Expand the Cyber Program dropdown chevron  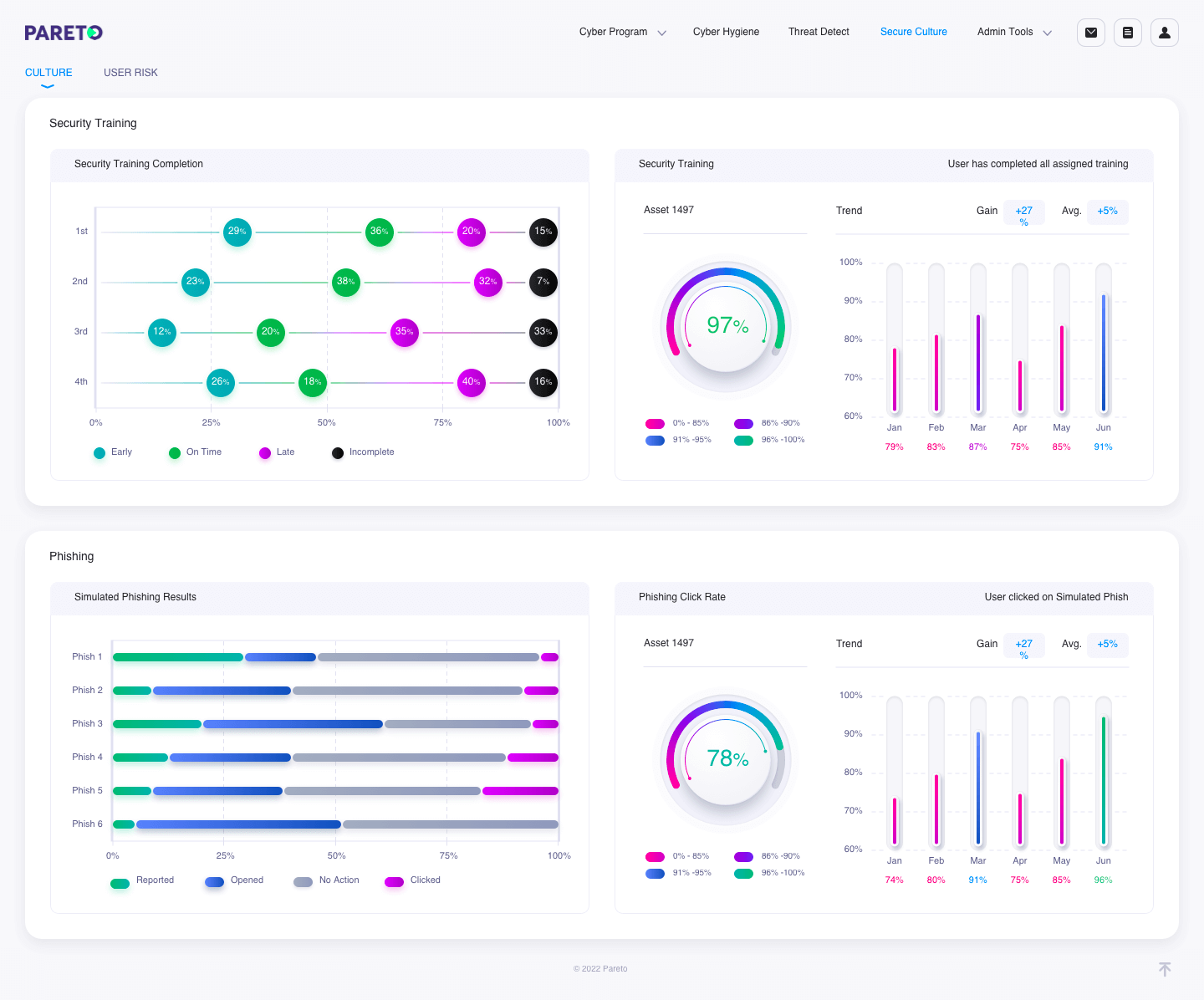click(x=661, y=33)
